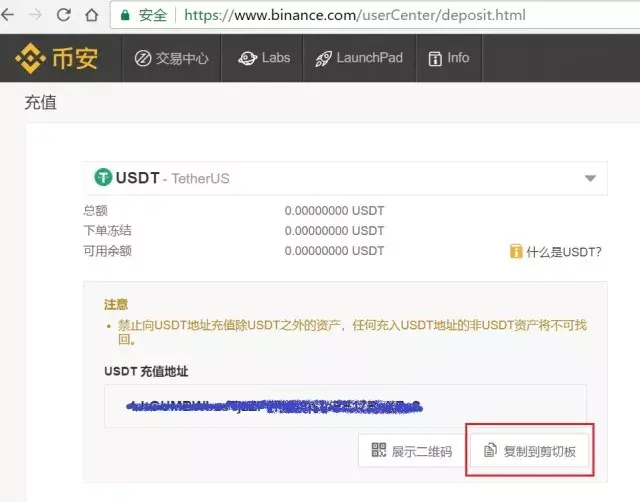Image resolution: width=640 pixels, height=502 pixels.
Task: Click the 充值 page heading
Action: click(40, 102)
